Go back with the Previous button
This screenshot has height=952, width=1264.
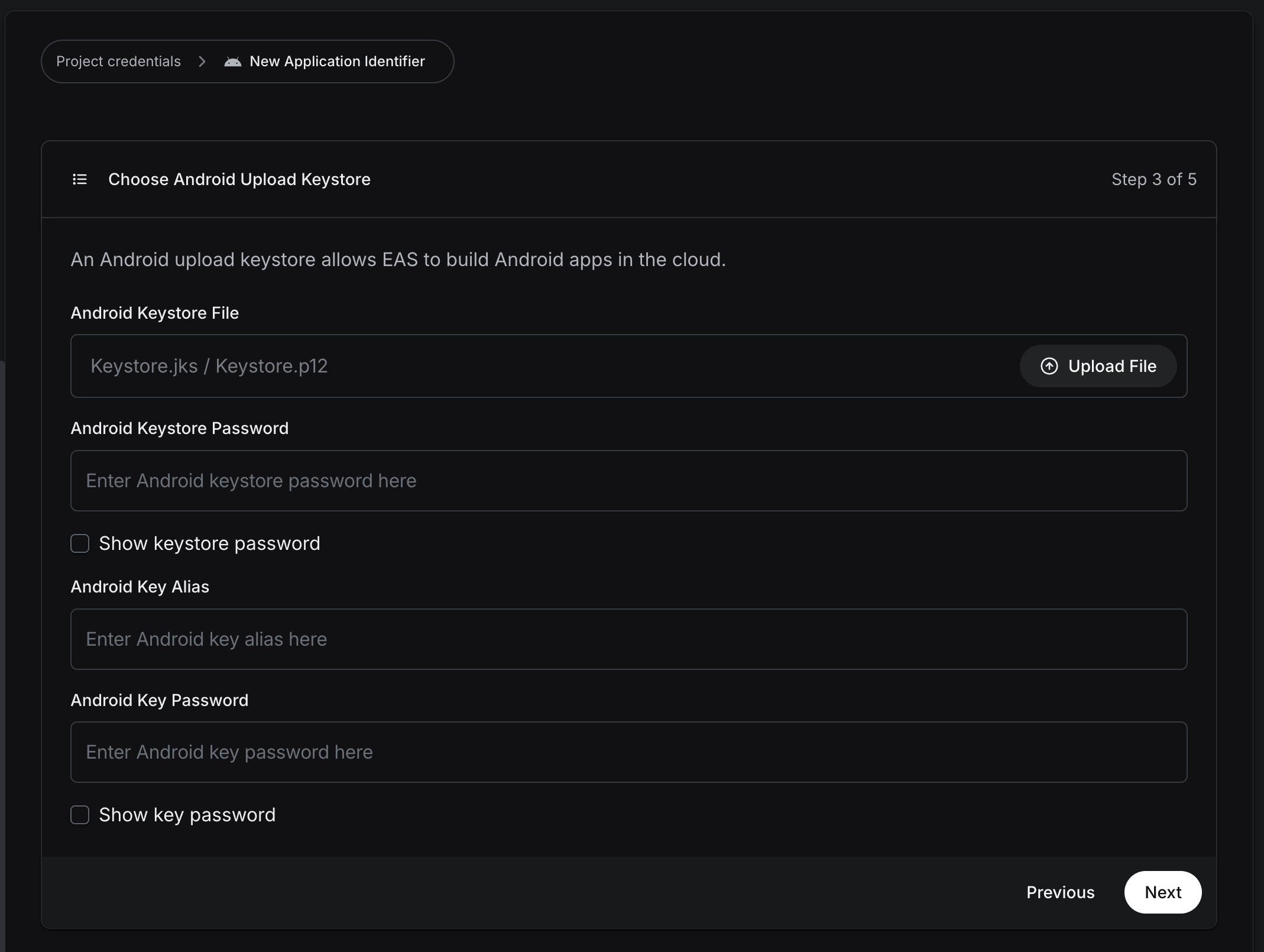1060,892
